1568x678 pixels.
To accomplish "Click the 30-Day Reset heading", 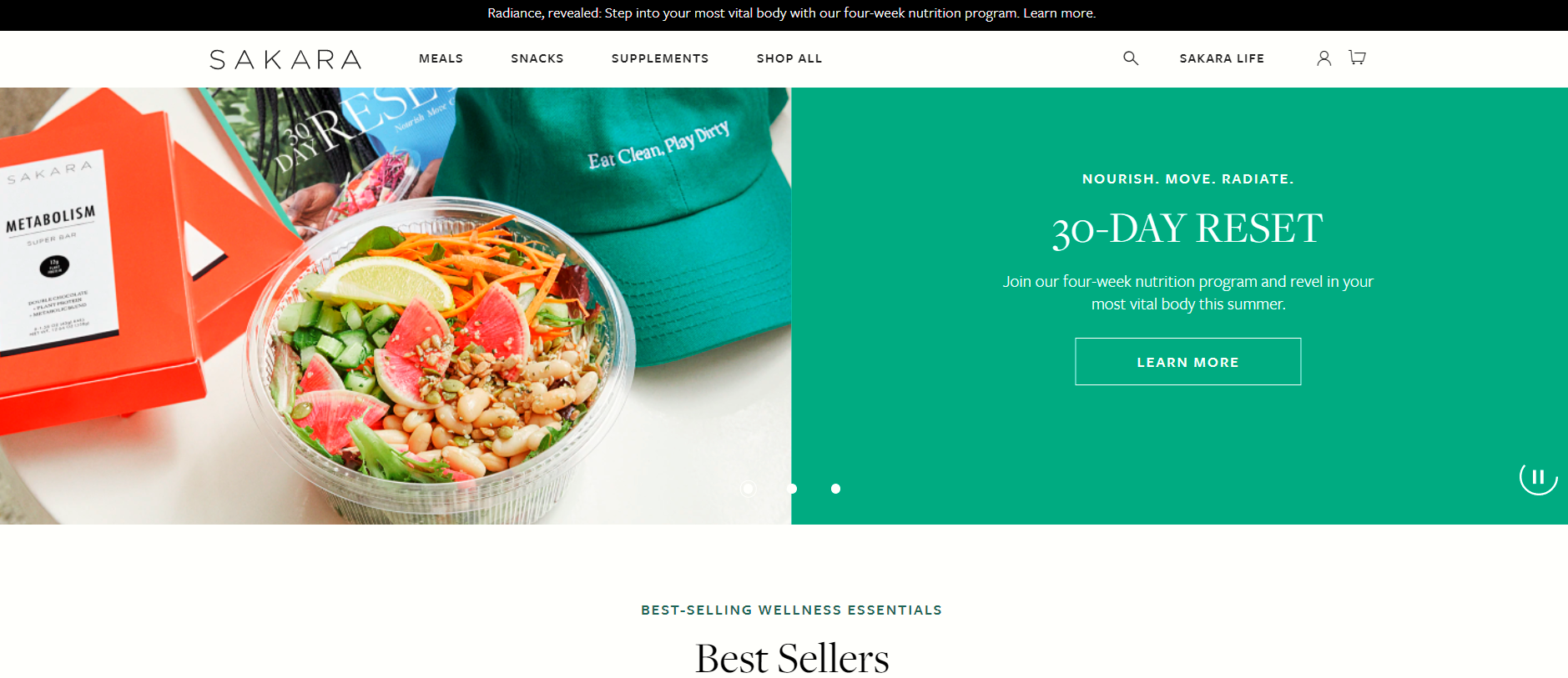I will click(x=1187, y=229).
